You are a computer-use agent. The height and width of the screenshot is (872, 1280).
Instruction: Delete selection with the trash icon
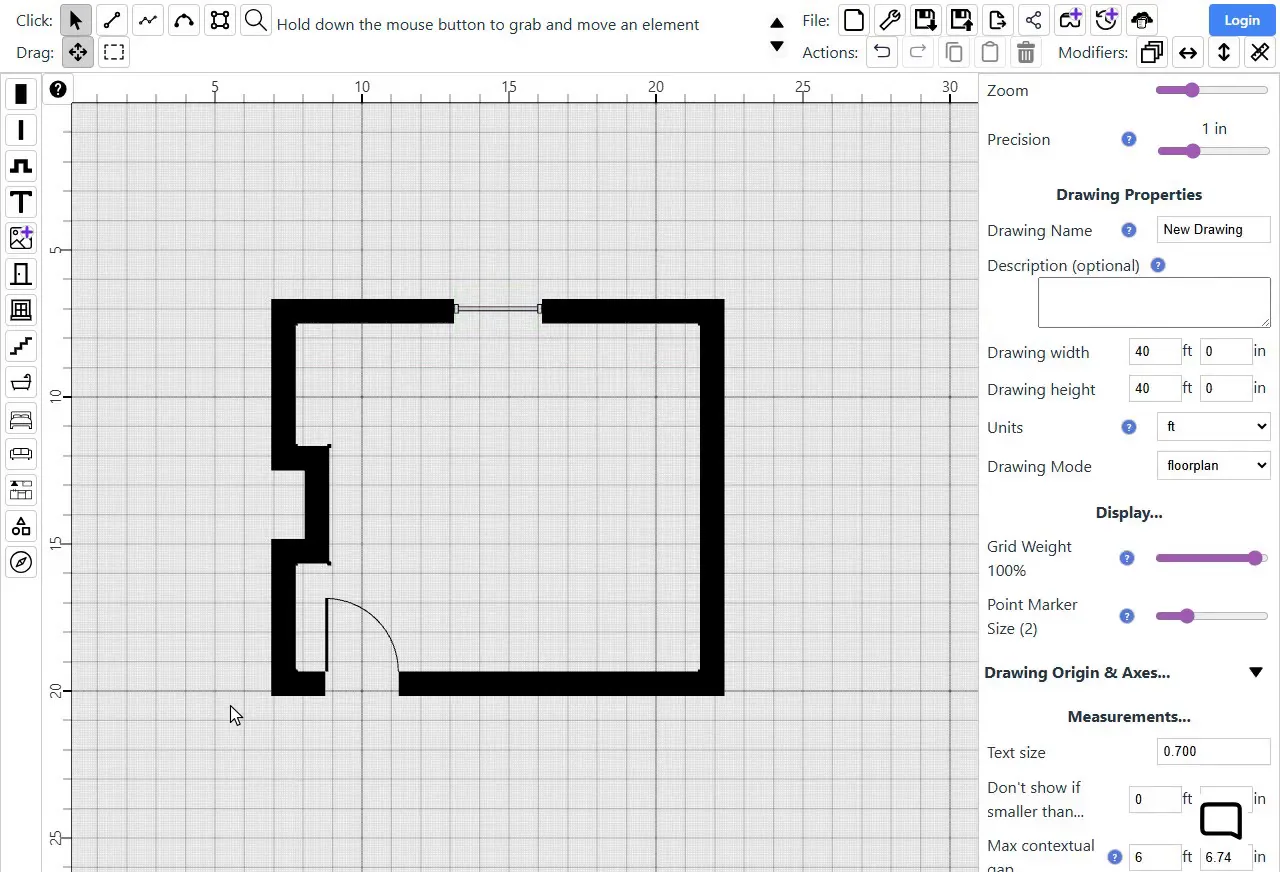coord(1026,52)
